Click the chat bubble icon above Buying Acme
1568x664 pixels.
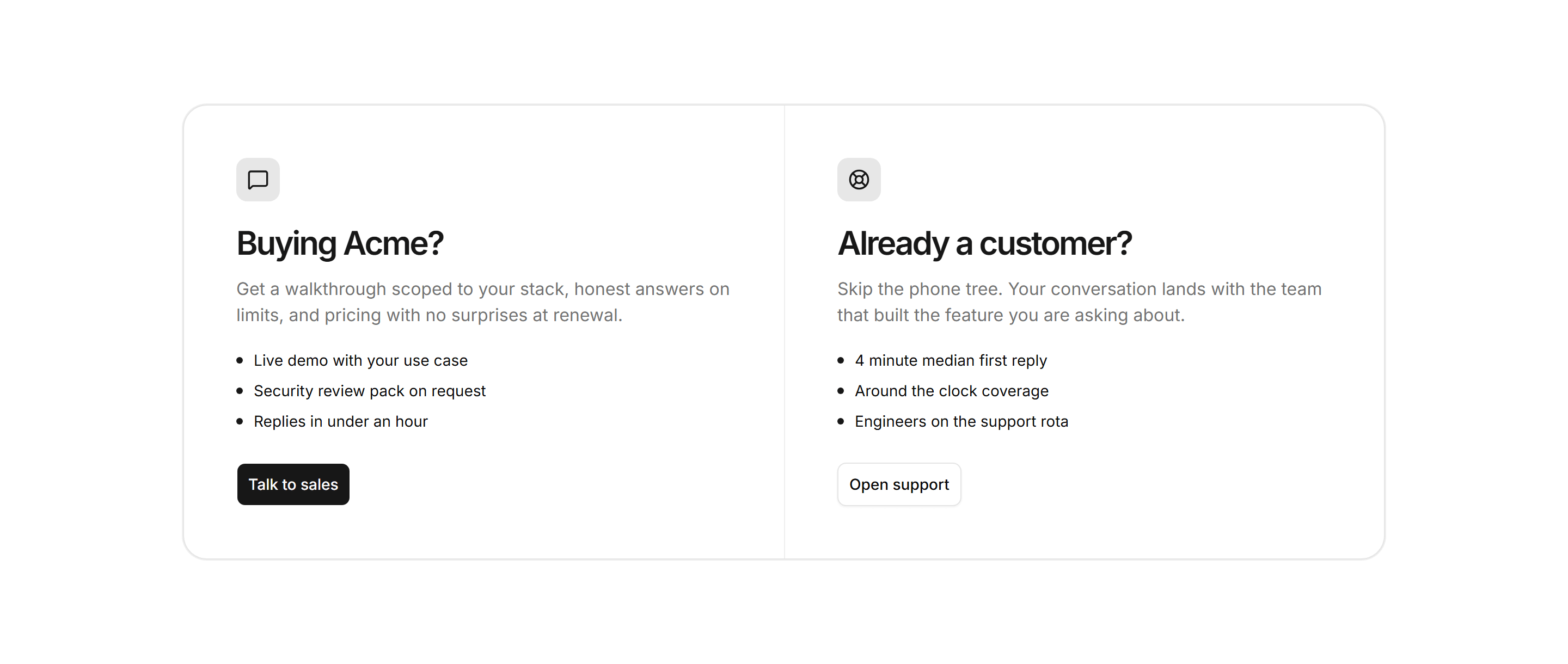click(x=258, y=180)
